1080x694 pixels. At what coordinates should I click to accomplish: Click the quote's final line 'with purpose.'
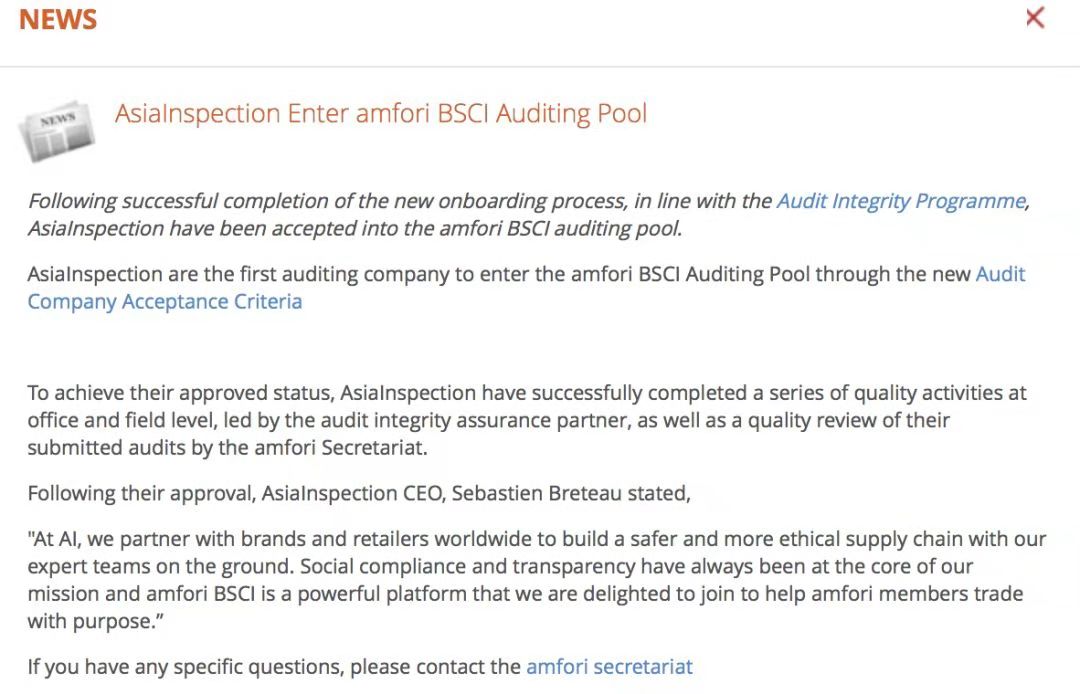pos(96,622)
